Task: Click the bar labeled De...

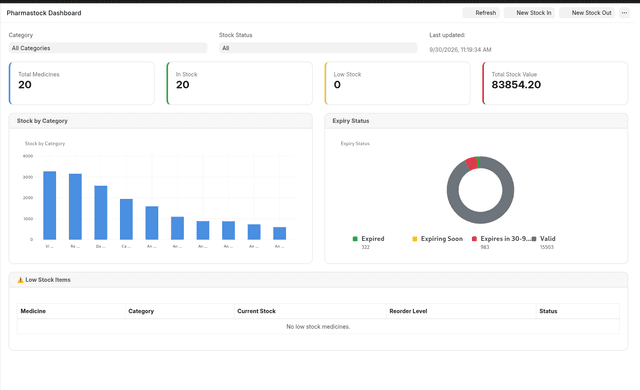Action: (x=101, y=213)
